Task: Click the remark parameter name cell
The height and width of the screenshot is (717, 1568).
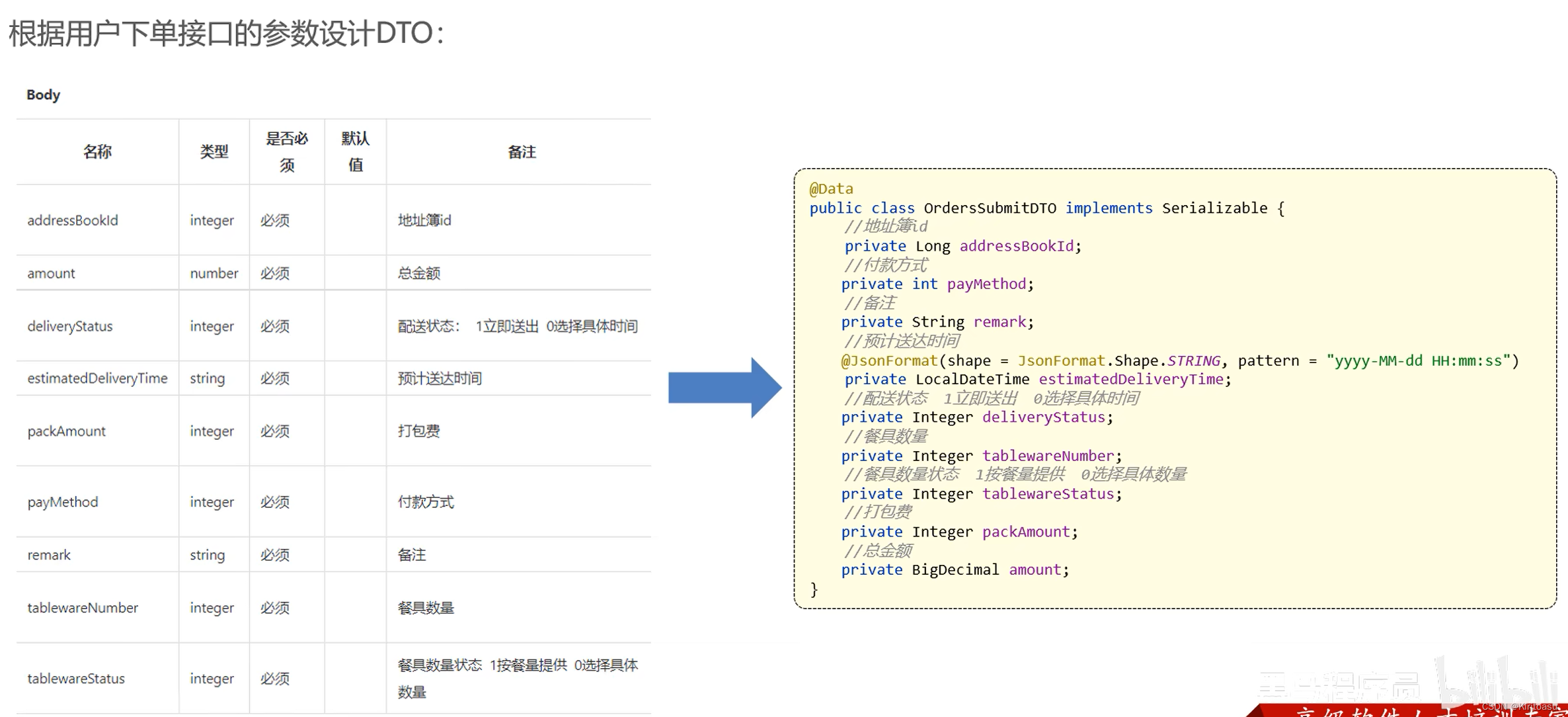Action: pos(49,555)
